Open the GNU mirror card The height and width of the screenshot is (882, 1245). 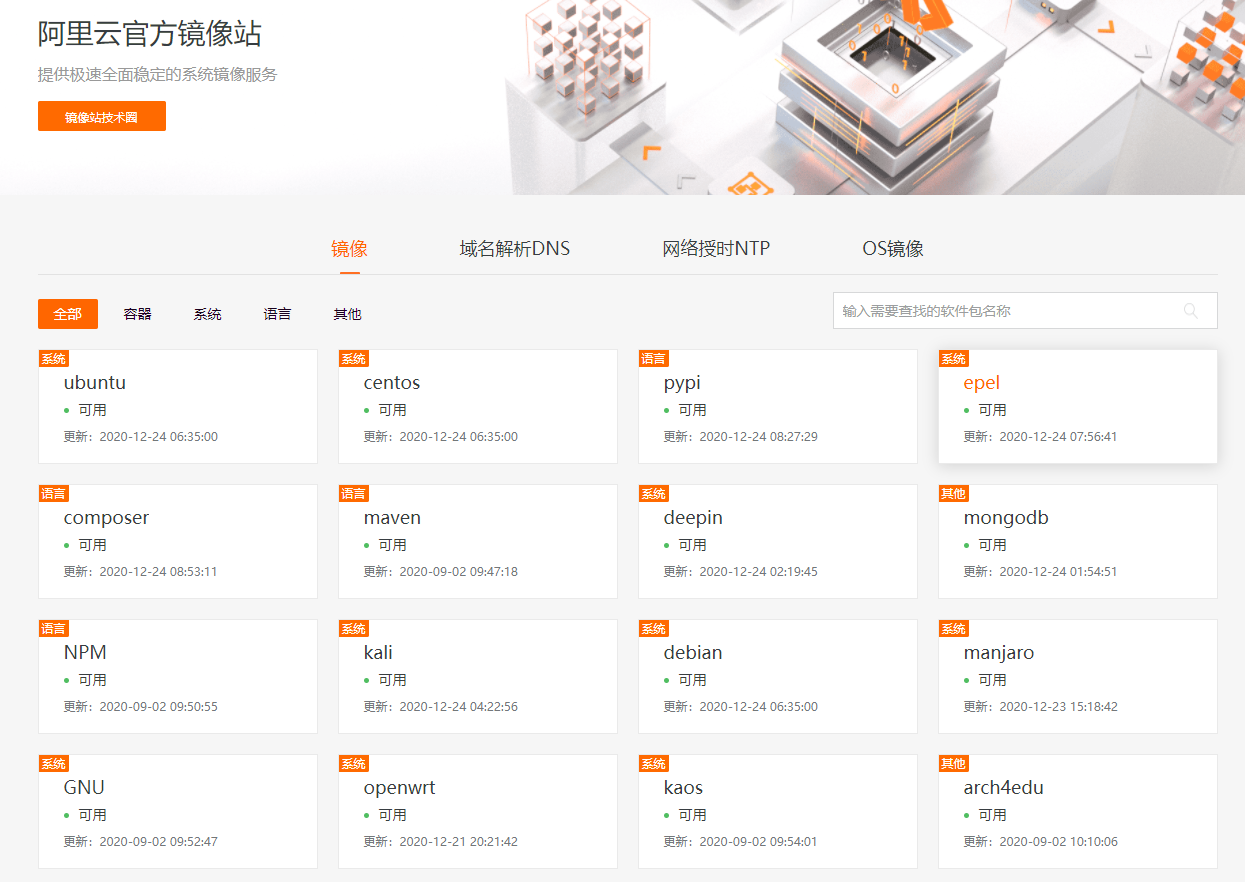pos(178,812)
